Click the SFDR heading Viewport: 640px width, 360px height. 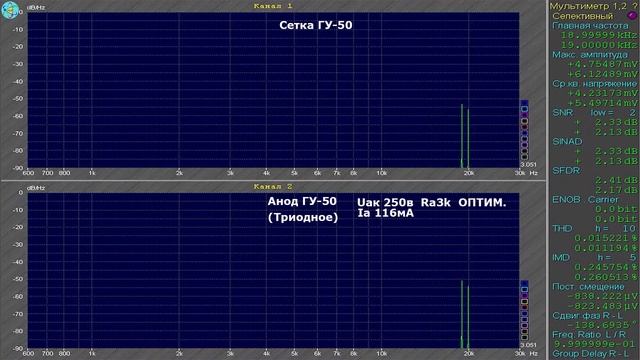[566, 171]
